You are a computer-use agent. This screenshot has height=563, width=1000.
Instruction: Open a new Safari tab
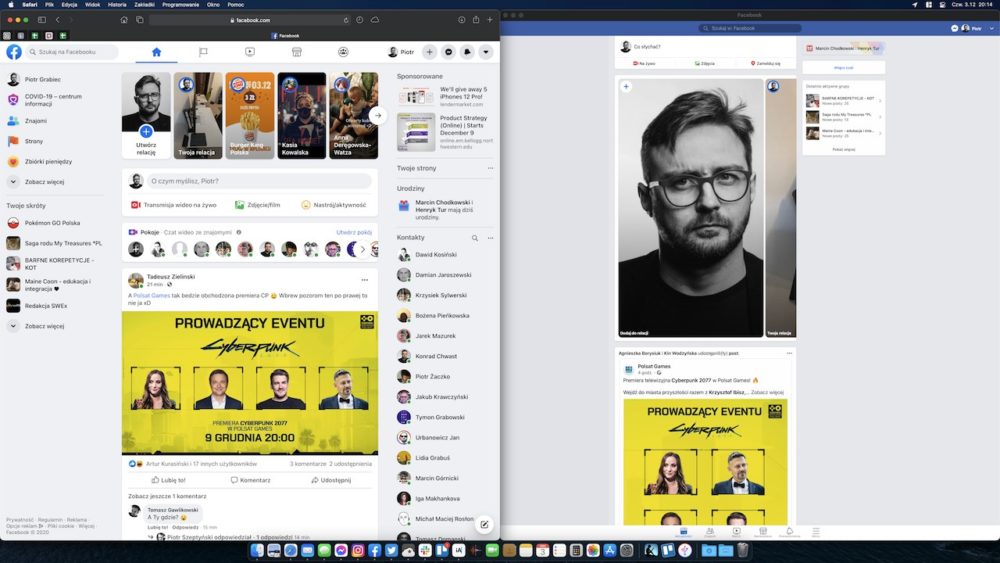pos(490,20)
